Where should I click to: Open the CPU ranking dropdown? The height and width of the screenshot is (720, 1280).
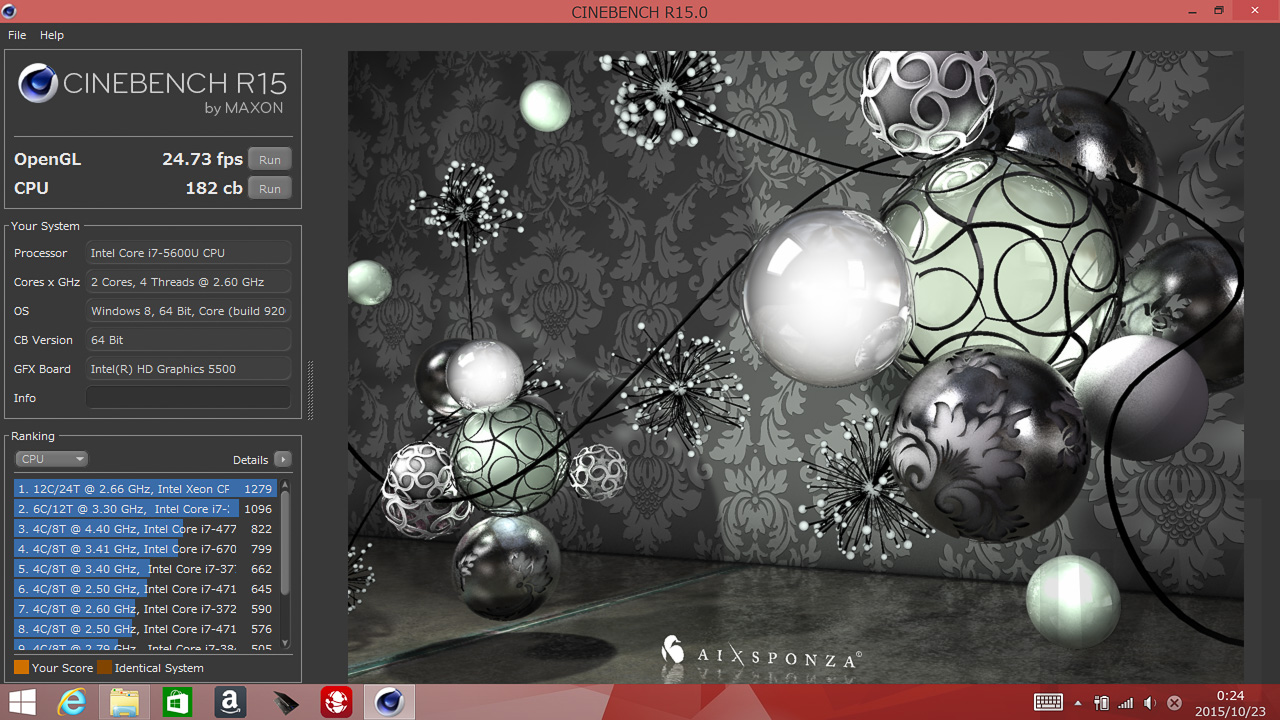point(52,459)
